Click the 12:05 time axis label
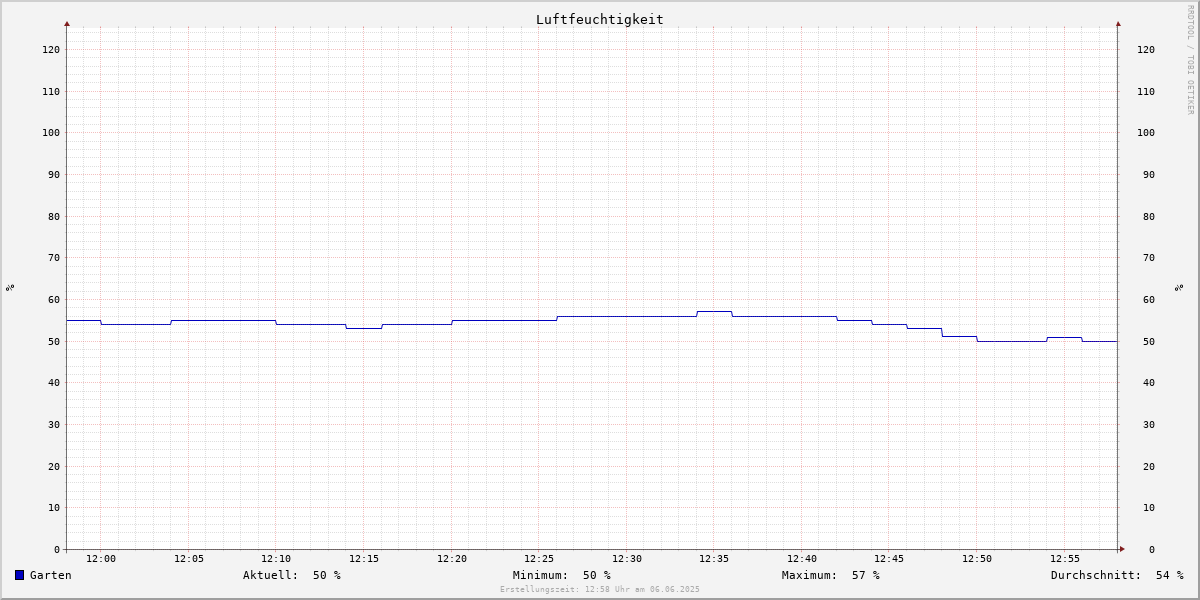 [x=189, y=559]
